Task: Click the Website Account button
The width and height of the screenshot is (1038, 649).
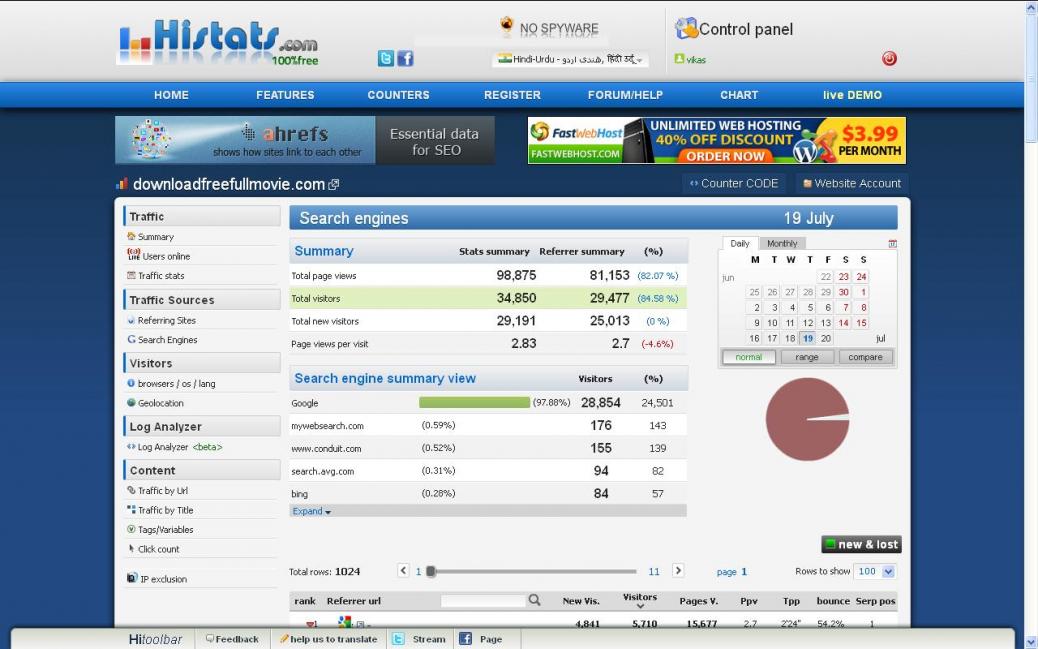Action: [x=852, y=183]
